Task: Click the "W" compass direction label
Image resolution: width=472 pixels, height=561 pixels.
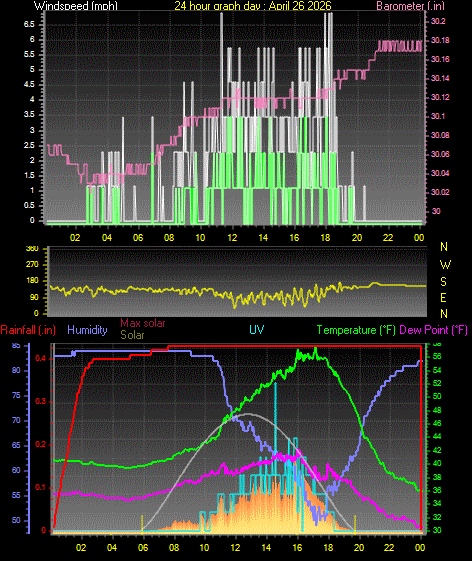Action: pyautogui.click(x=445, y=265)
